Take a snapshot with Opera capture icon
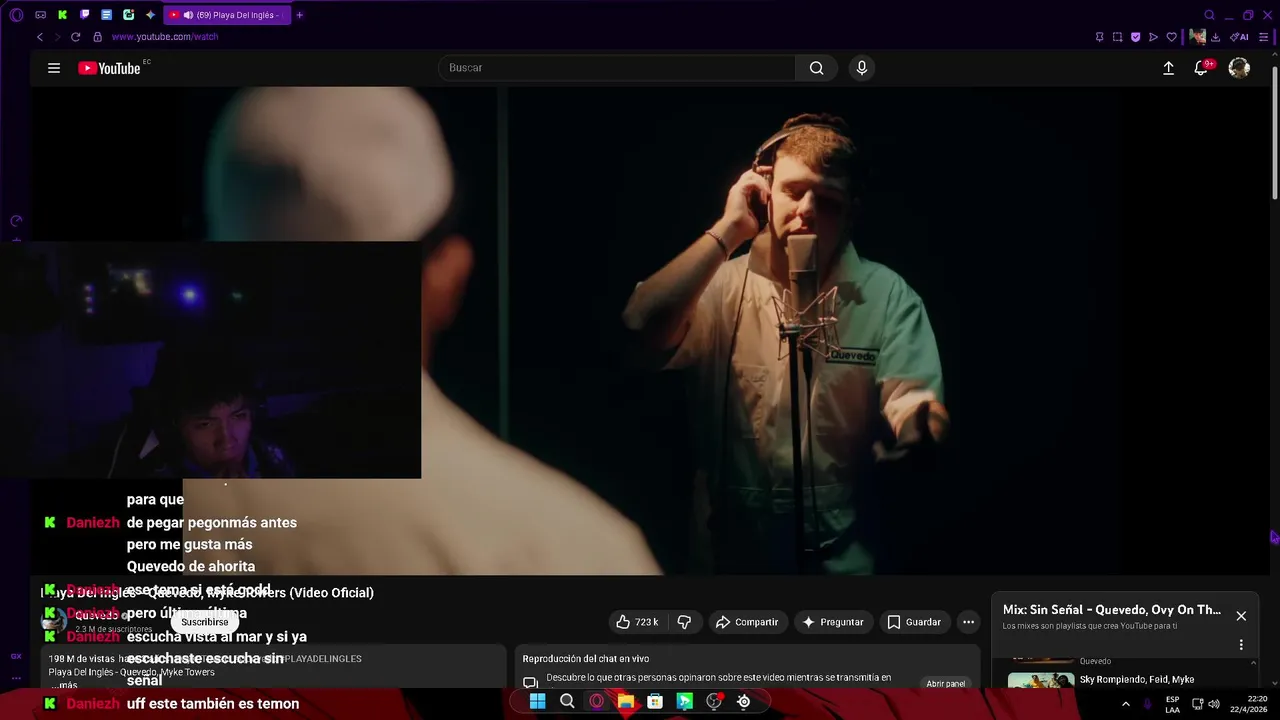Screen dimensions: 1280x720 click(1117, 37)
